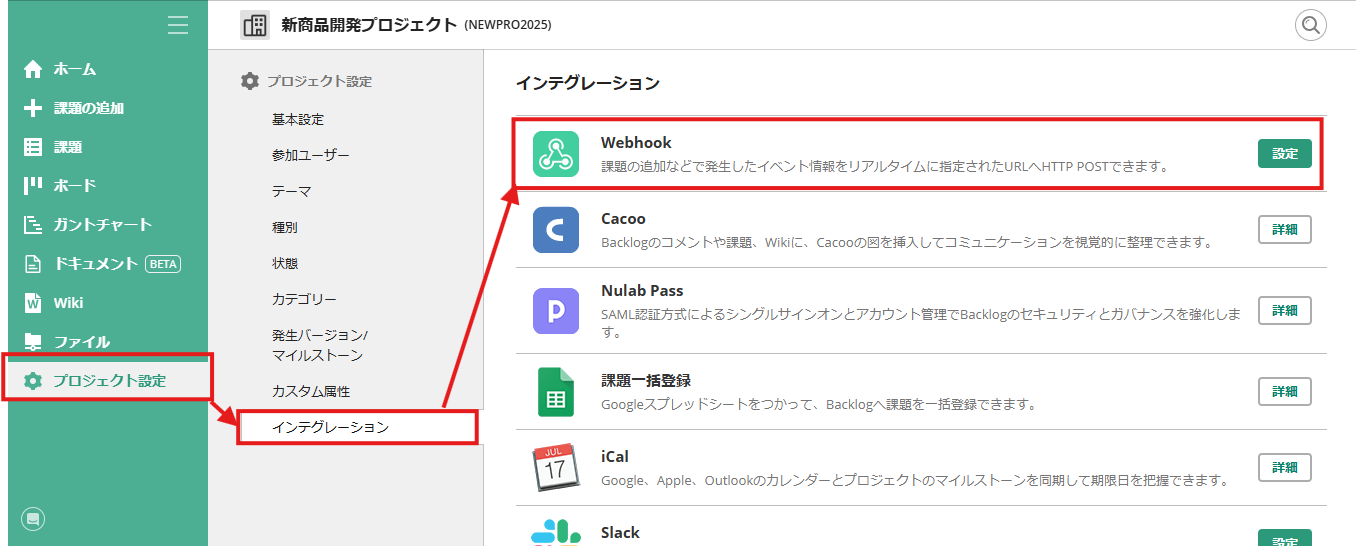Click the folder icon beside ファイル
This screenshot has width=1356, height=546.
[x=33, y=341]
